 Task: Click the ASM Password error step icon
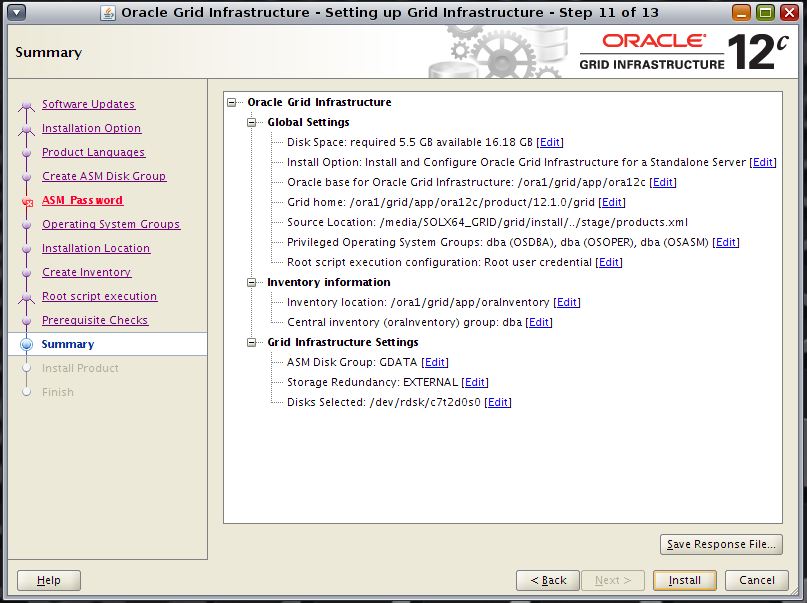(27, 202)
